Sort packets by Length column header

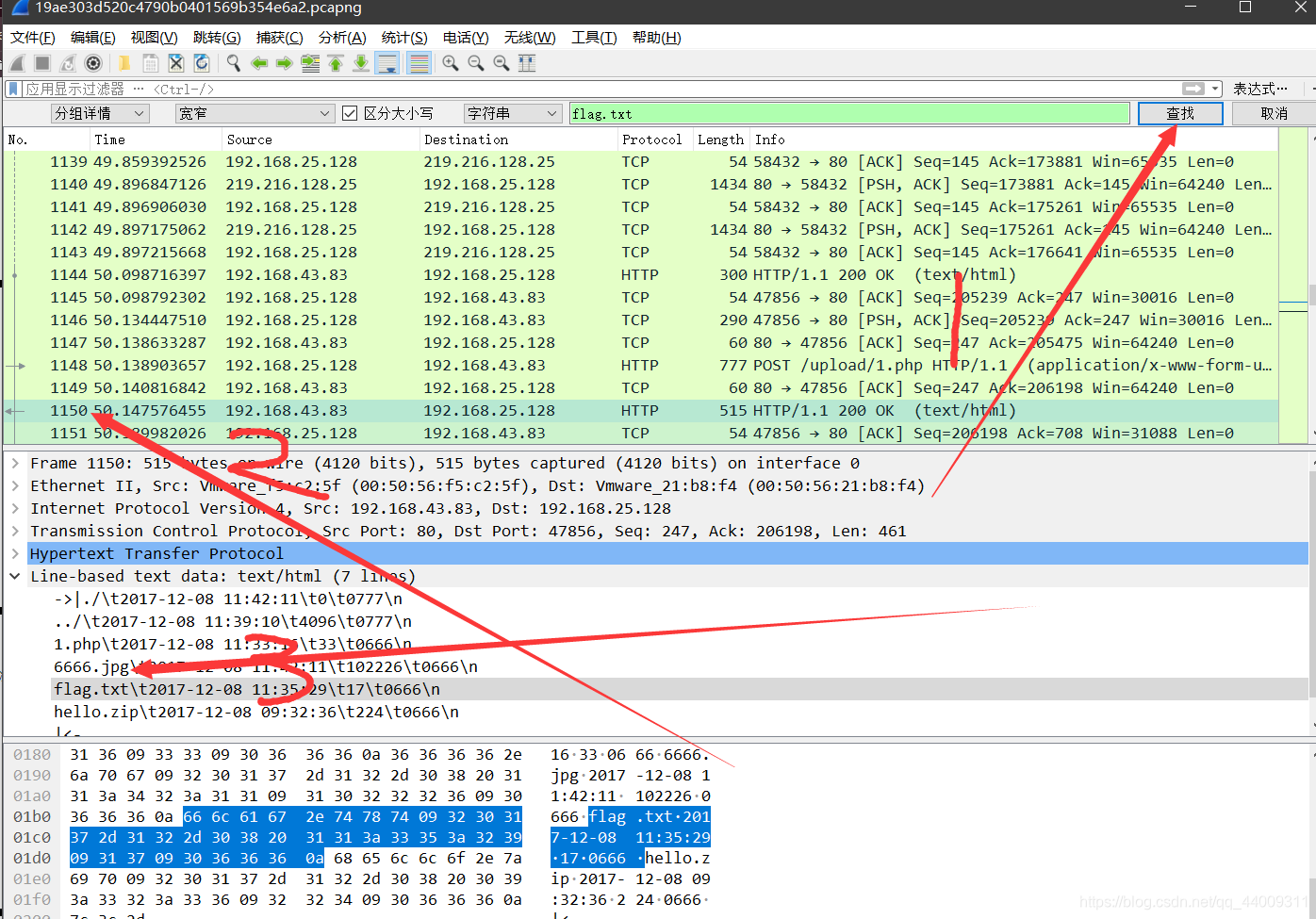[720, 139]
